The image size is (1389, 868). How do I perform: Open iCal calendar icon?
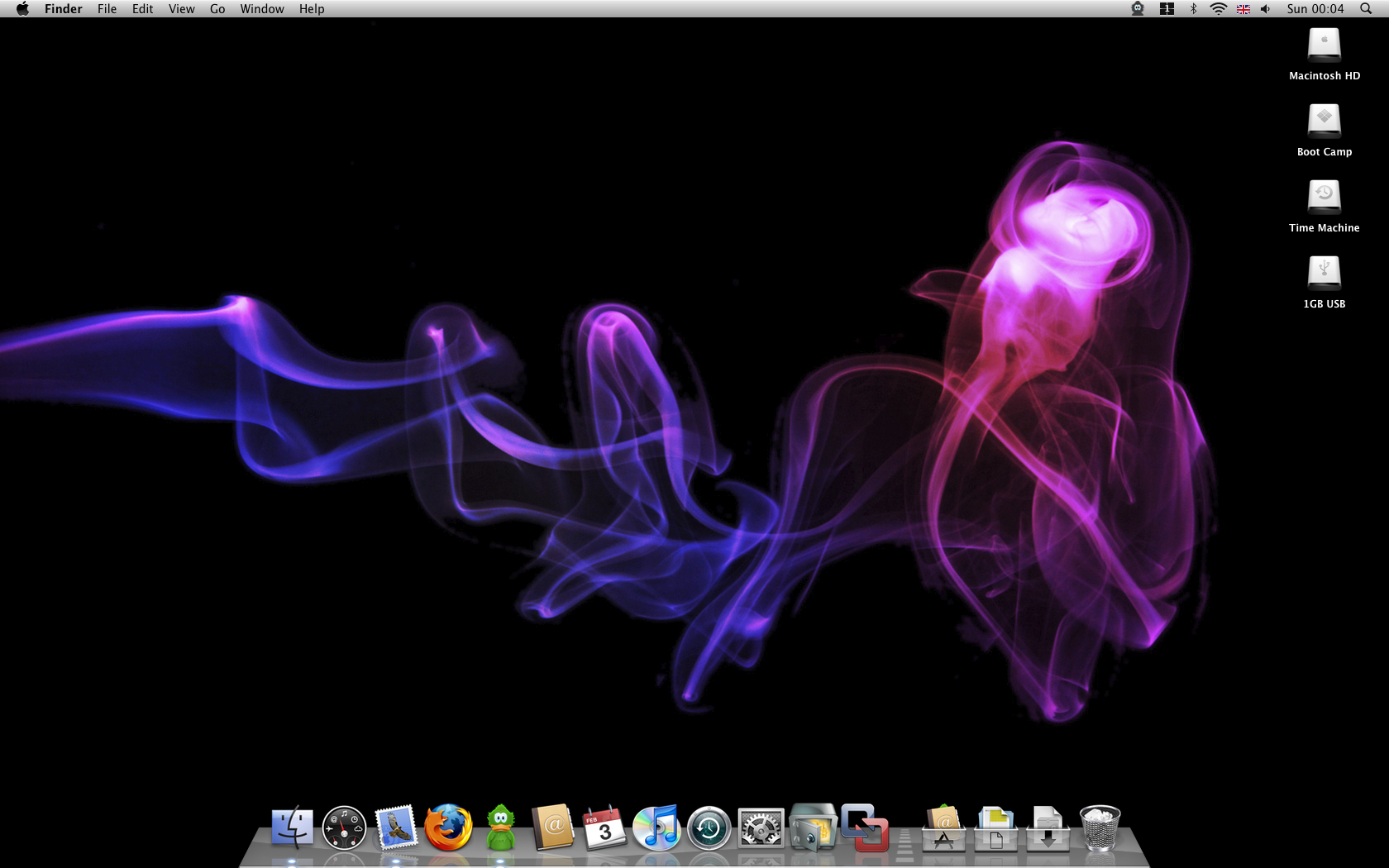[x=604, y=827]
